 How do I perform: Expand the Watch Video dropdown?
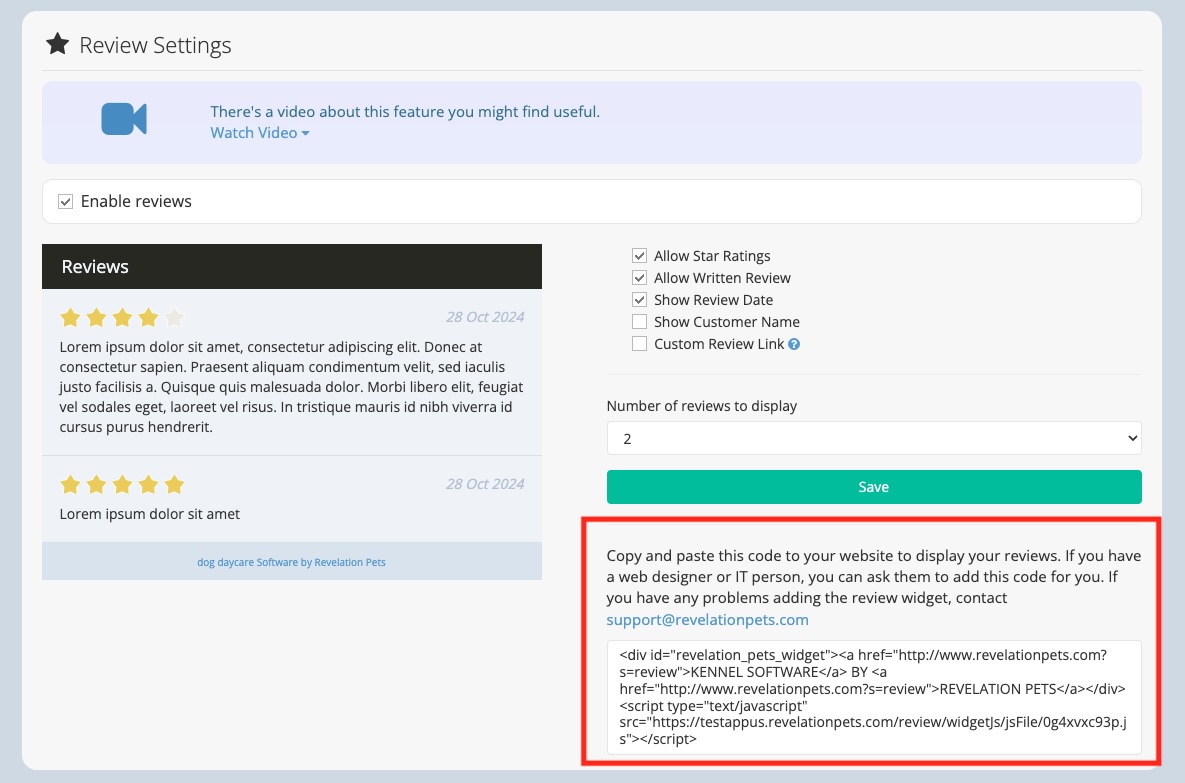click(260, 133)
